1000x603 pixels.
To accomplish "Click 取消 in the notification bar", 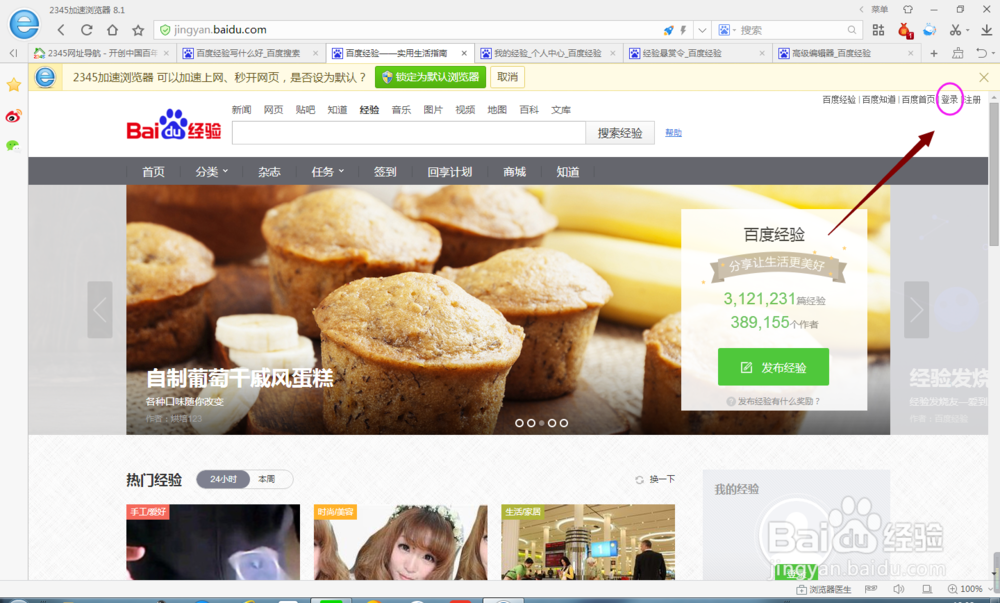I will [508, 77].
